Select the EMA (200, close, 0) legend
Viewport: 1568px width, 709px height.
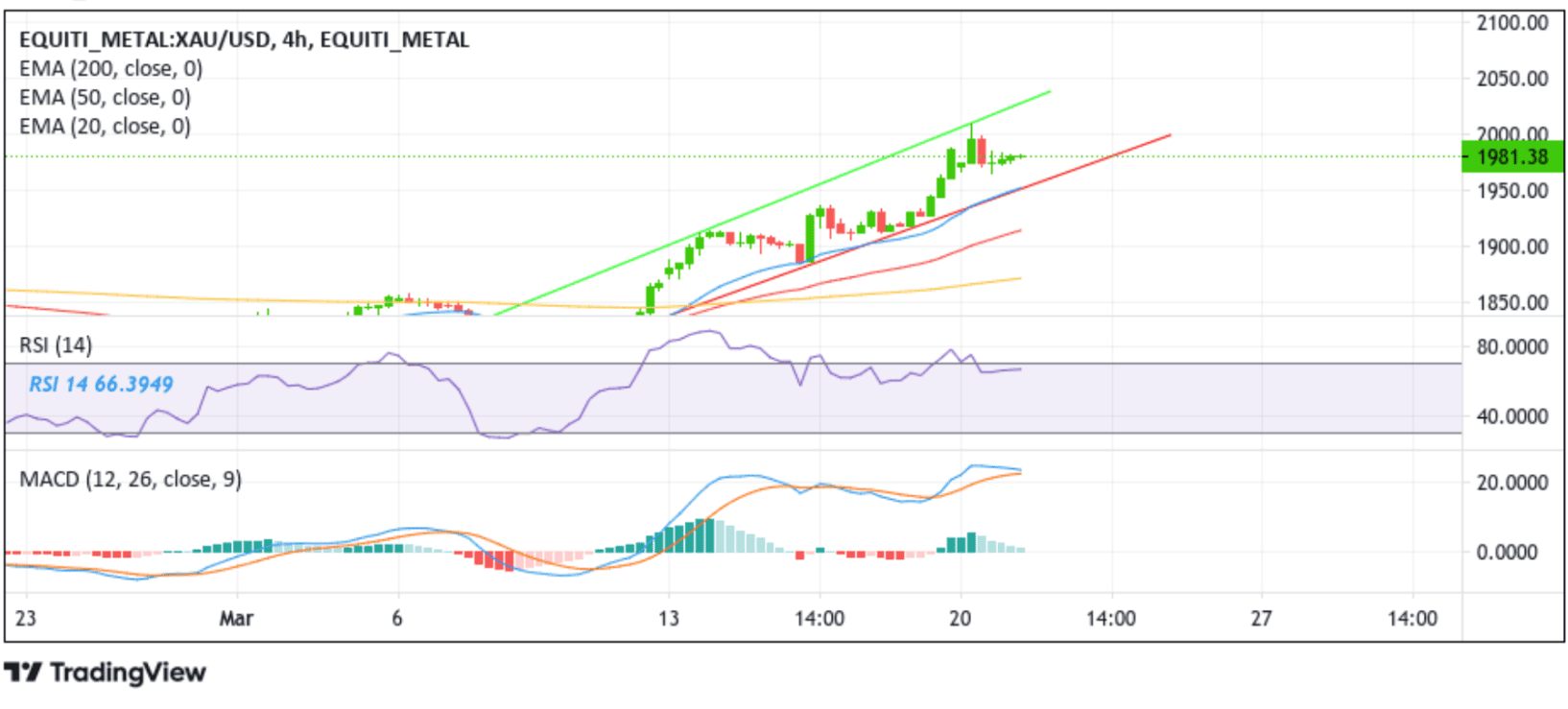[111, 68]
